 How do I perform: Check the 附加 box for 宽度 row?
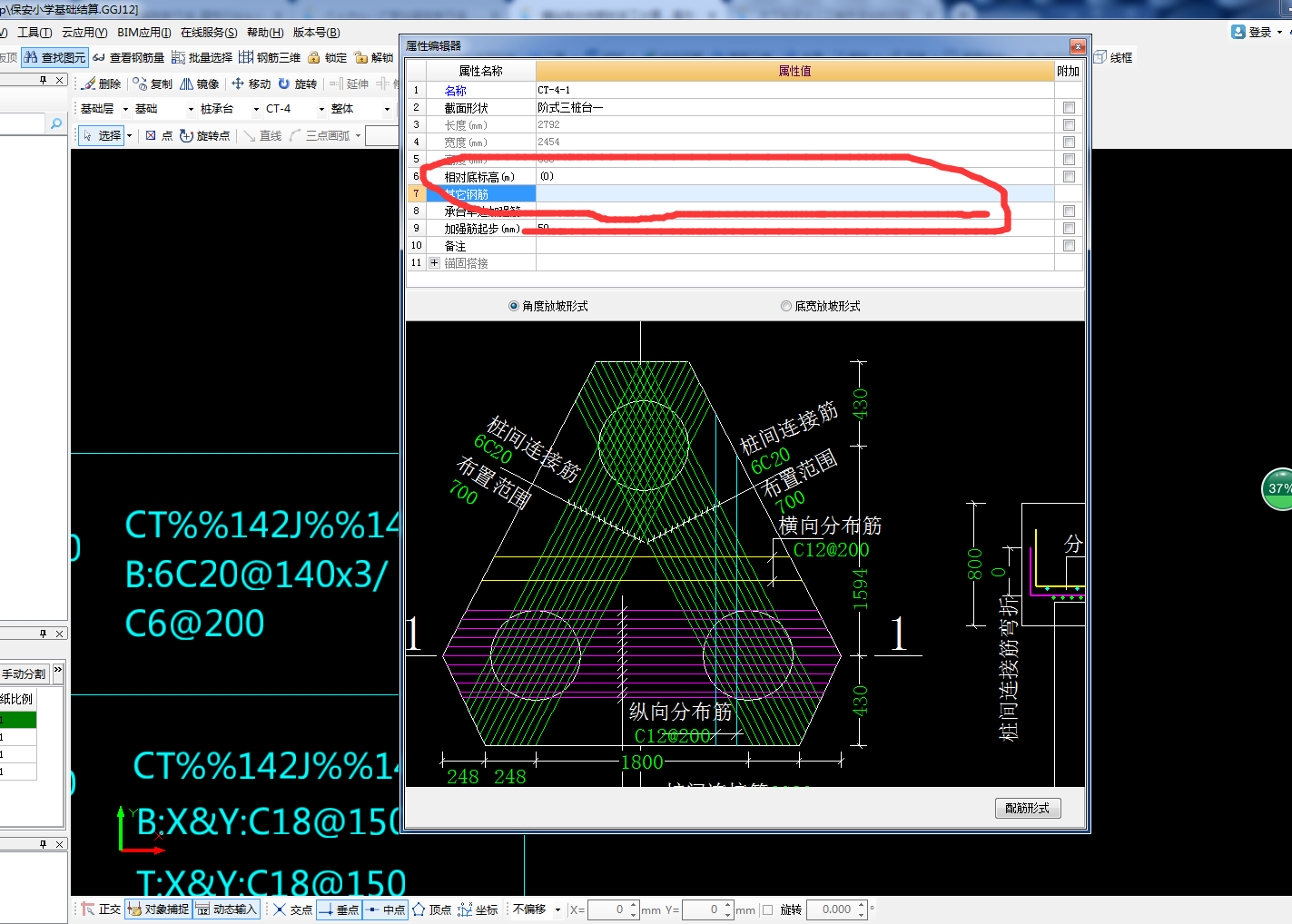click(1069, 142)
